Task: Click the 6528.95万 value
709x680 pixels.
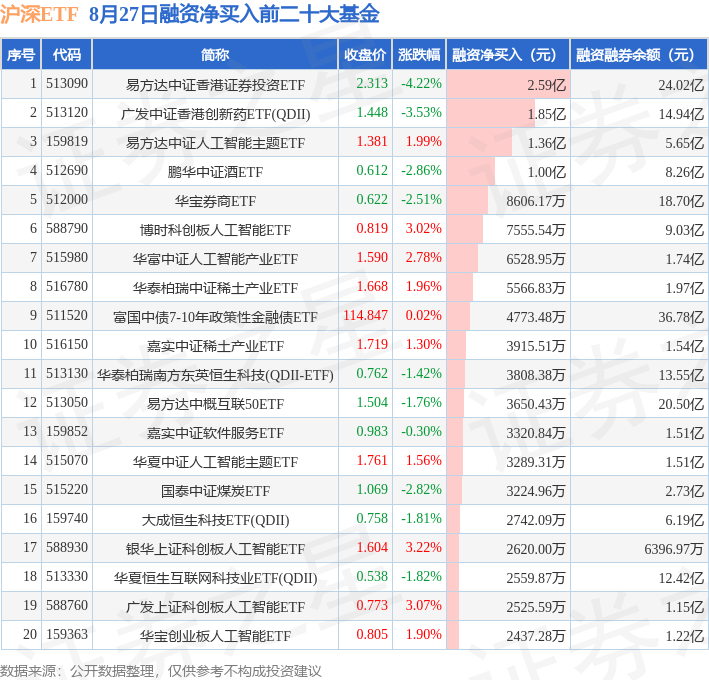Action: (x=536, y=259)
